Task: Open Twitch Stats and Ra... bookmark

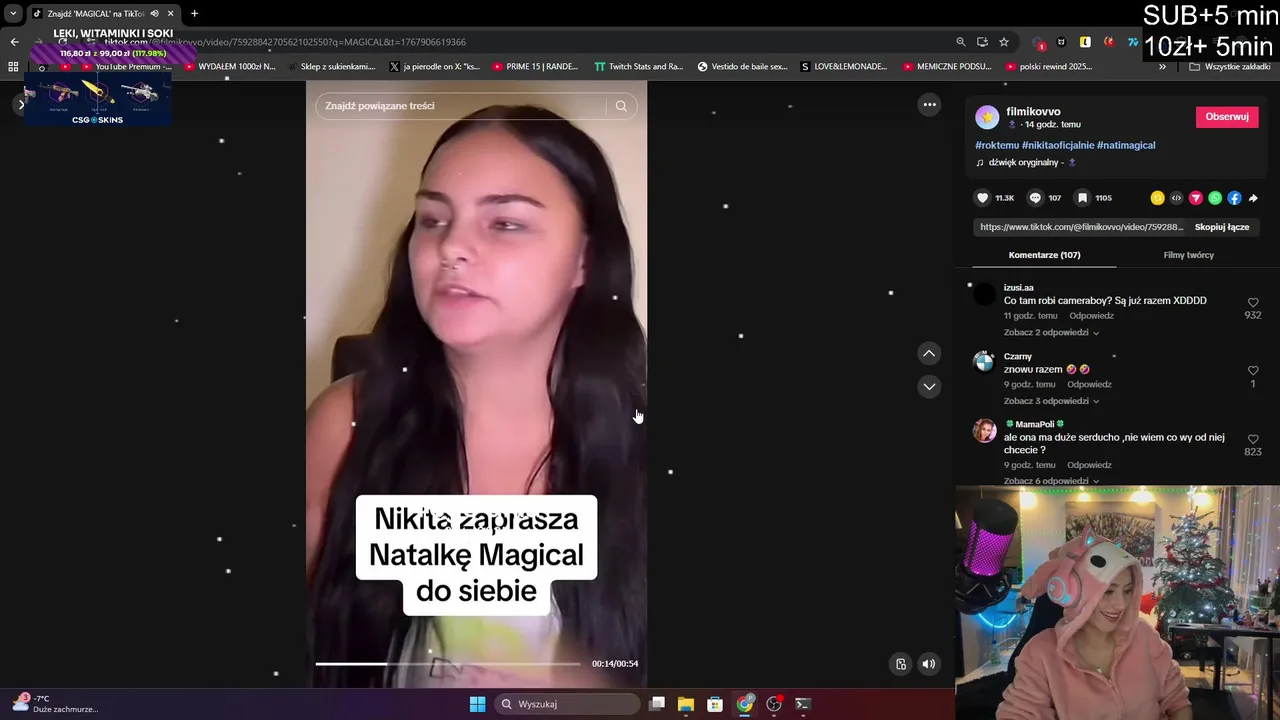Action: [x=638, y=67]
